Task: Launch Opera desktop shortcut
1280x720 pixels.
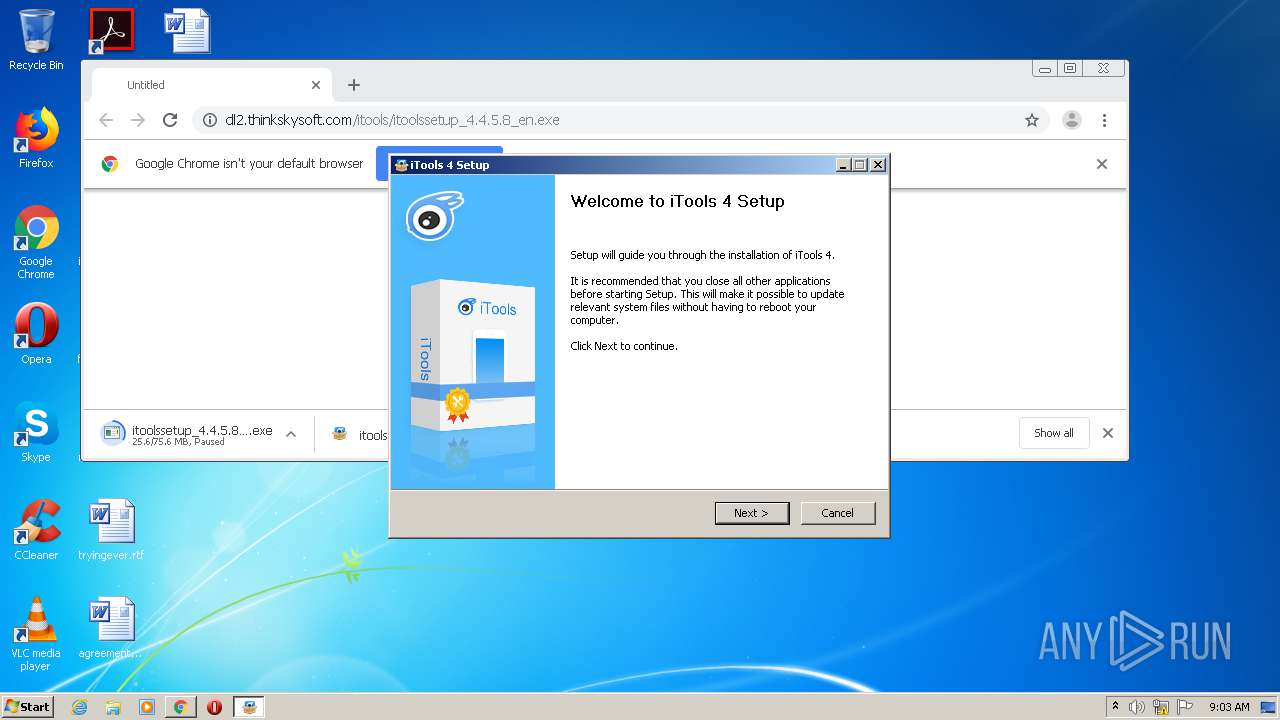Action: point(36,333)
